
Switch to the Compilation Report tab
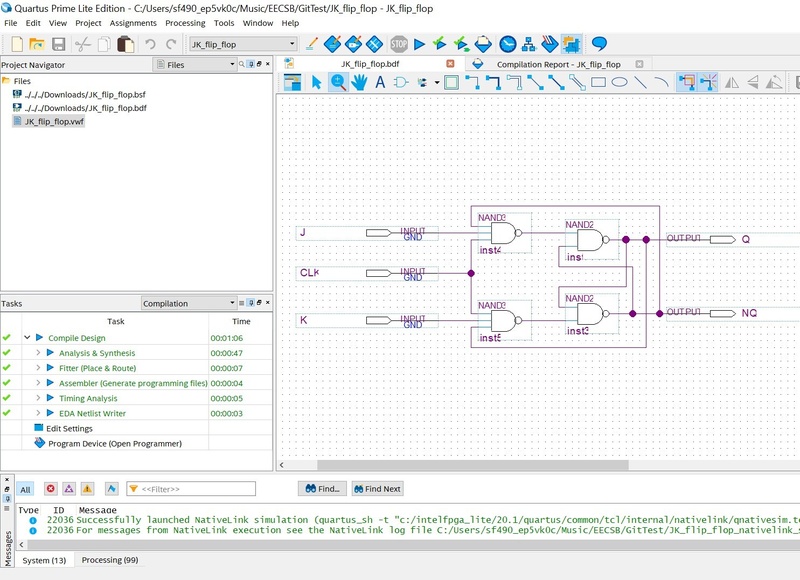coord(558,64)
